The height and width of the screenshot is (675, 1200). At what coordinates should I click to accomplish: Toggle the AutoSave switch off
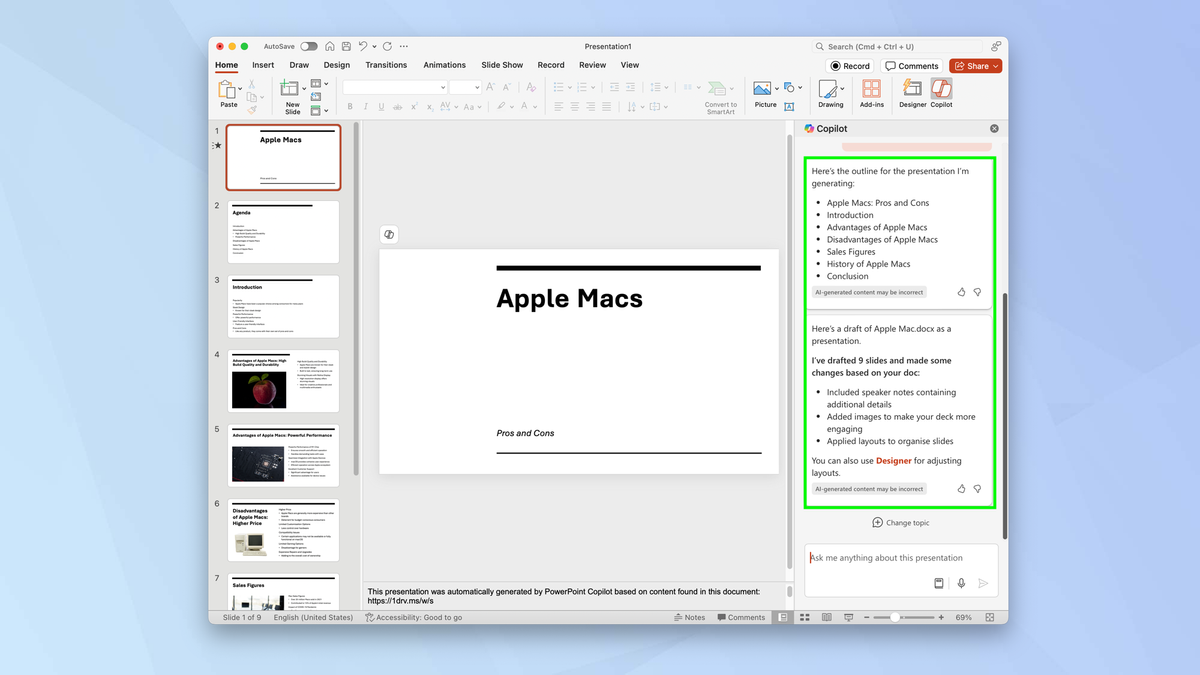tap(309, 46)
